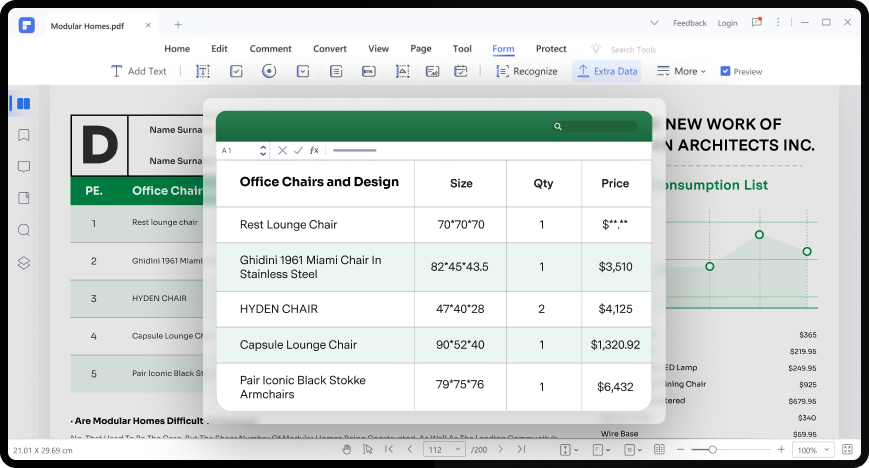This screenshot has height=468, width=869.
Task: Open the 100% zoom level dropdown
Action: click(x=812, y=450)
